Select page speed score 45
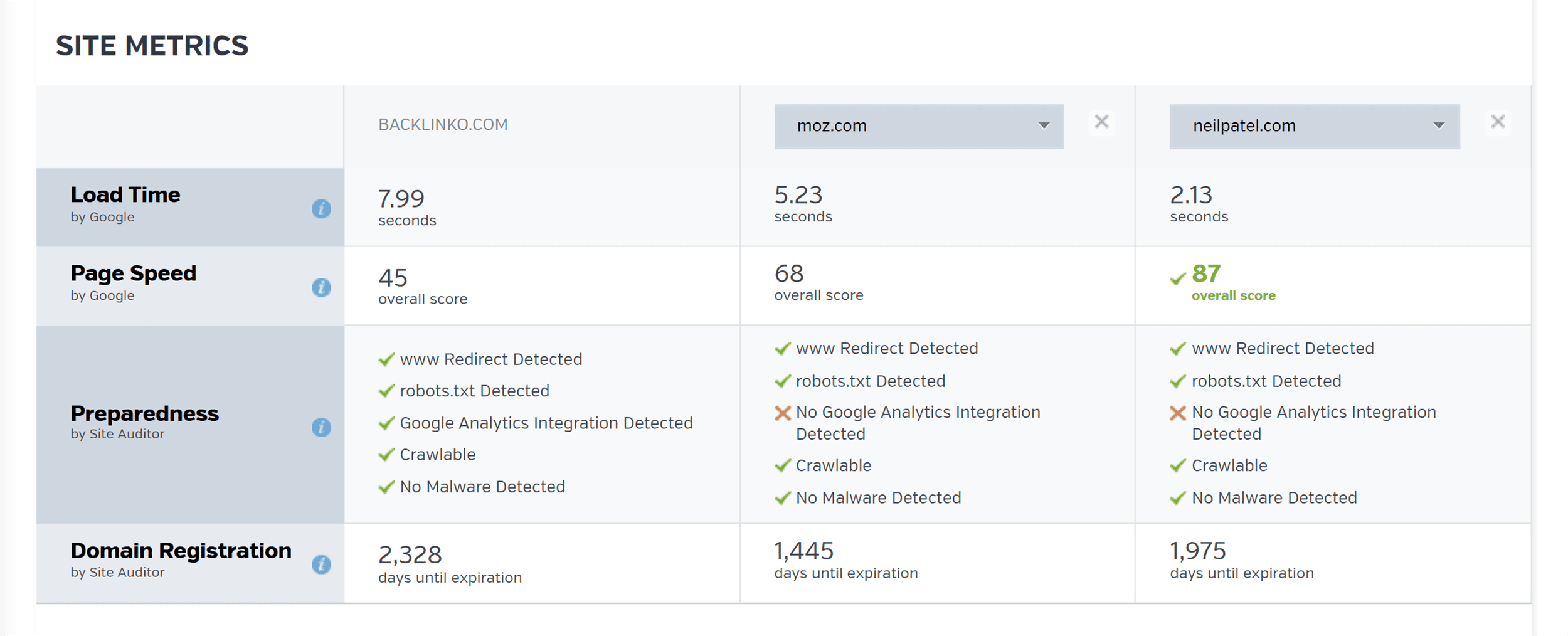This screenshot has width=1568, height=636. pyautogui.click(x=423, y=286)
